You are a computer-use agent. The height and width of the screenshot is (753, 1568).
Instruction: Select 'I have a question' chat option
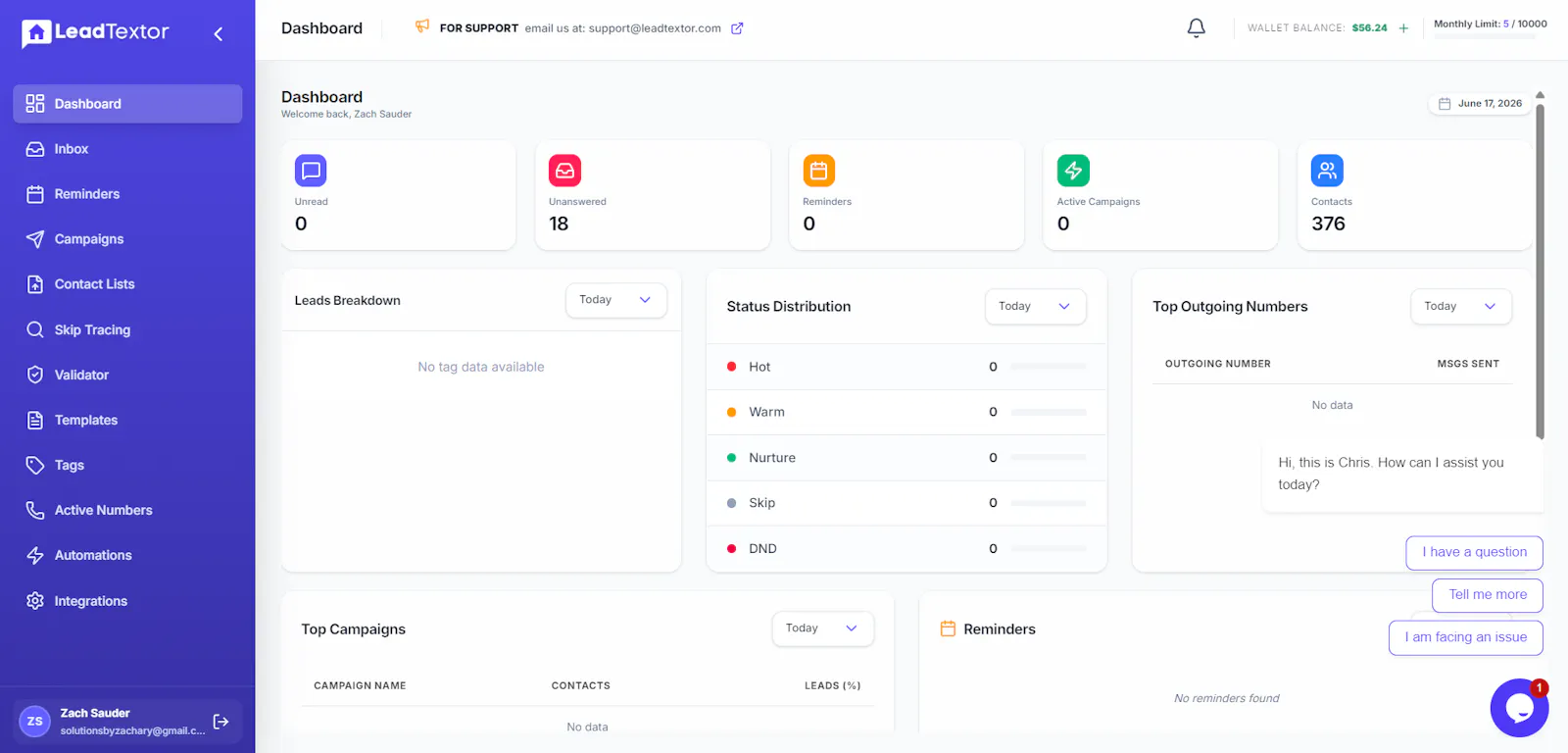click(x=1474, y=552)
